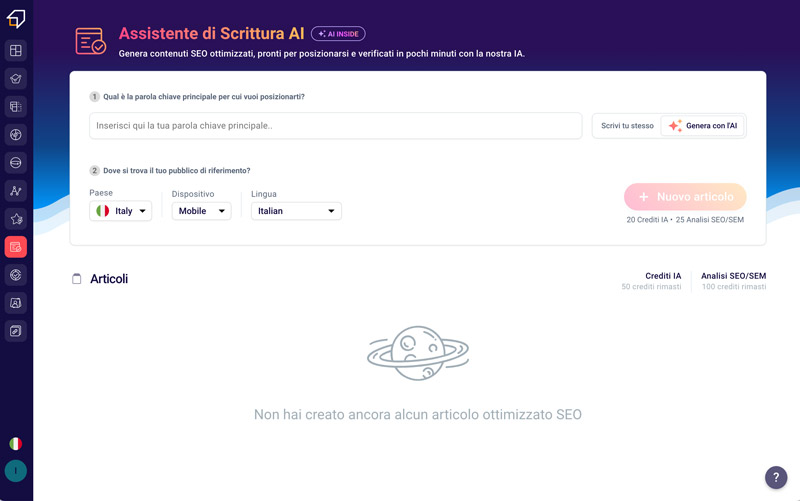Viewport: 800px width, 501px height.
Task: Switch to Genera con l'AI mode
Action: (x=703, y=126)
